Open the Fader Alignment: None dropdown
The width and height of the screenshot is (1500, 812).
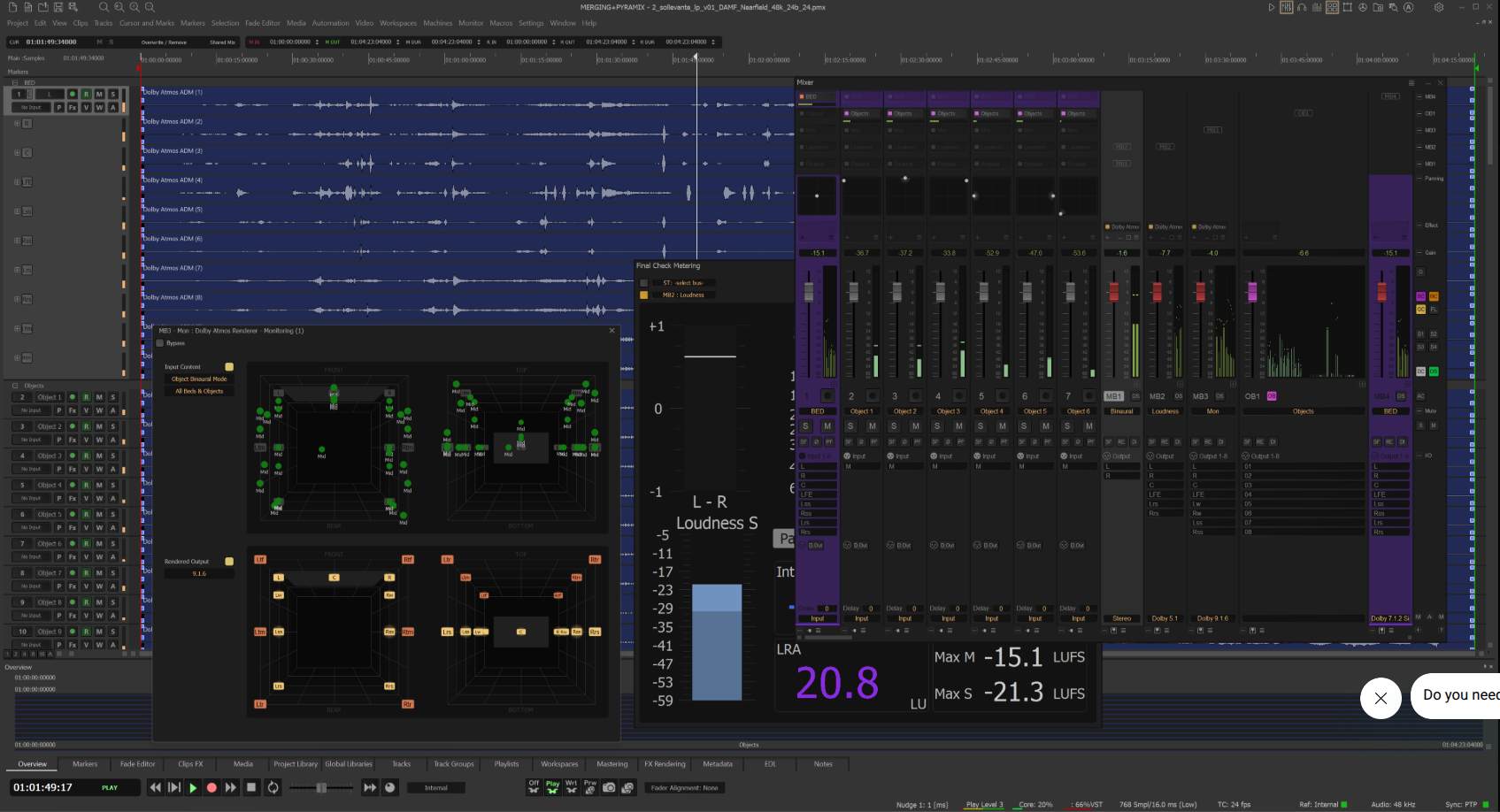coord(685,787)
